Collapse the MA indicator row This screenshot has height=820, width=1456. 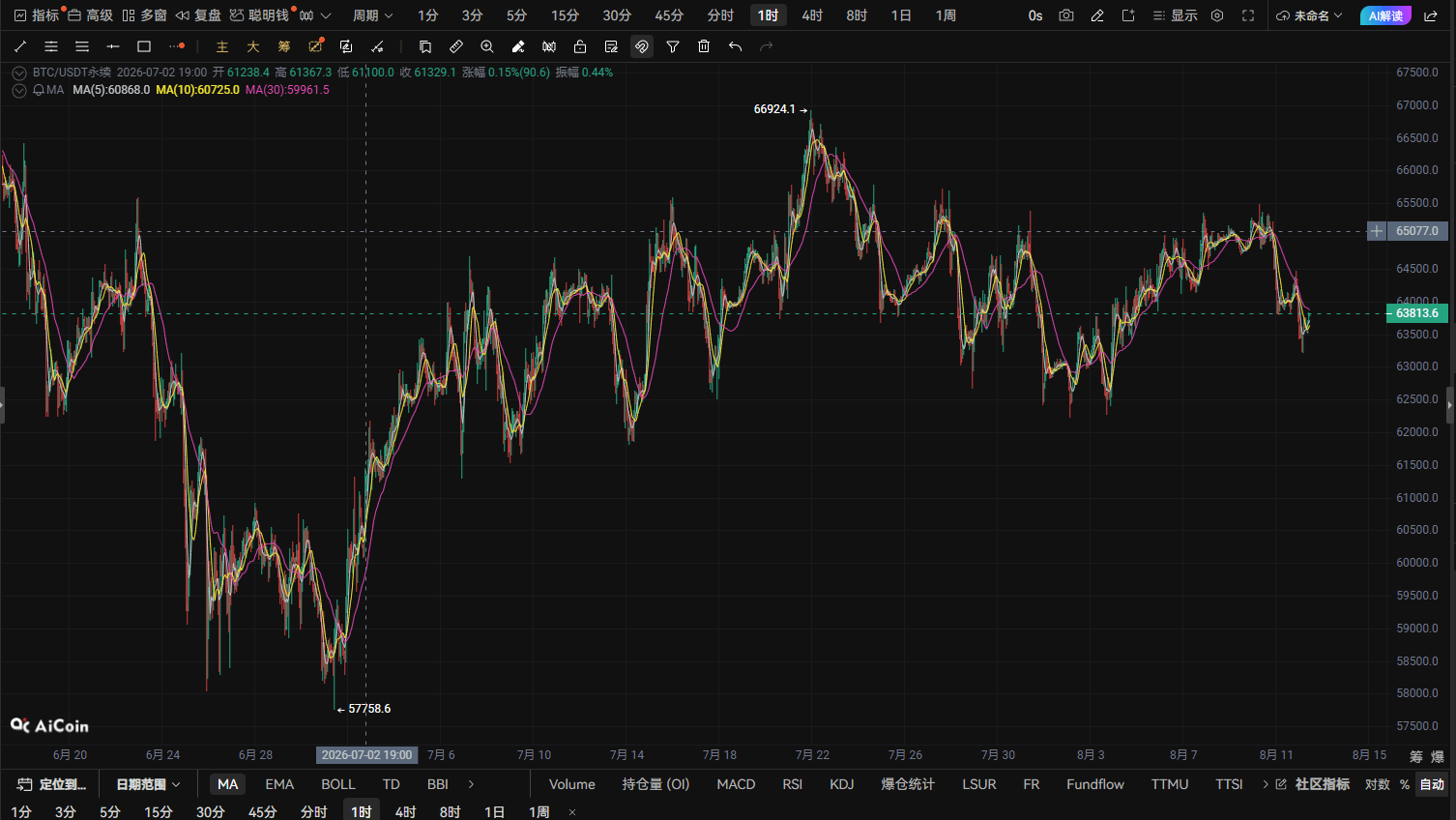coord(19,90)
